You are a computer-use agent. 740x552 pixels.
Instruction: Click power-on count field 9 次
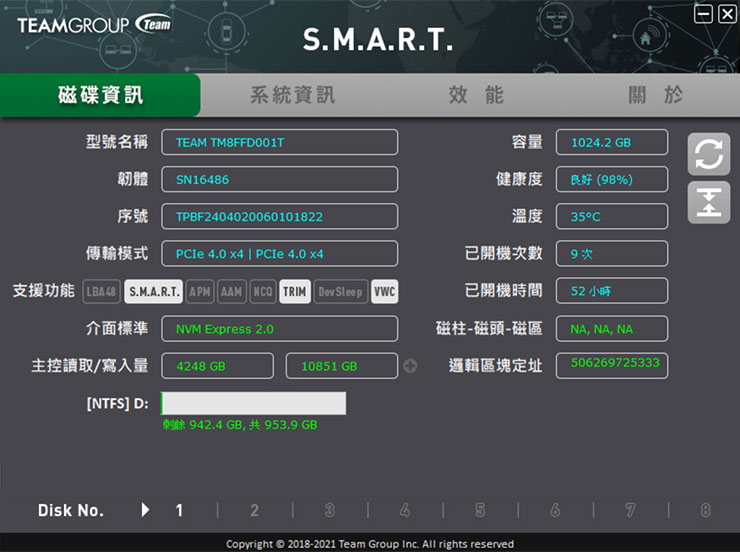click(x=612, y=254)
